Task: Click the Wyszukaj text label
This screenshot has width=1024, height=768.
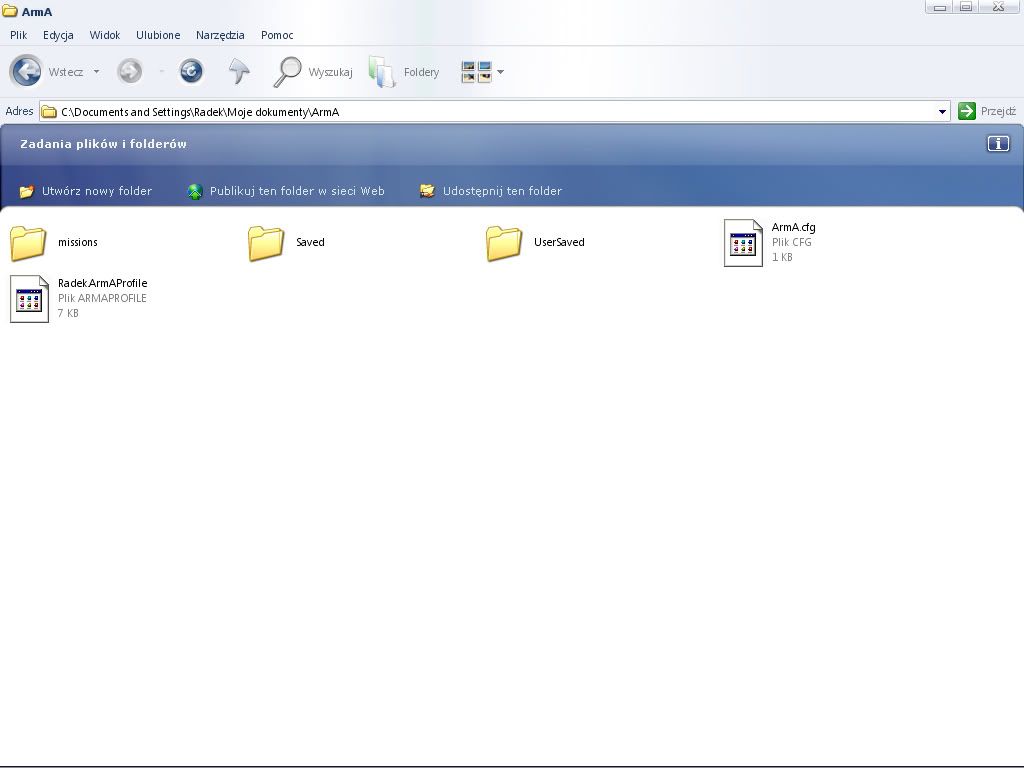Action: 330,72
